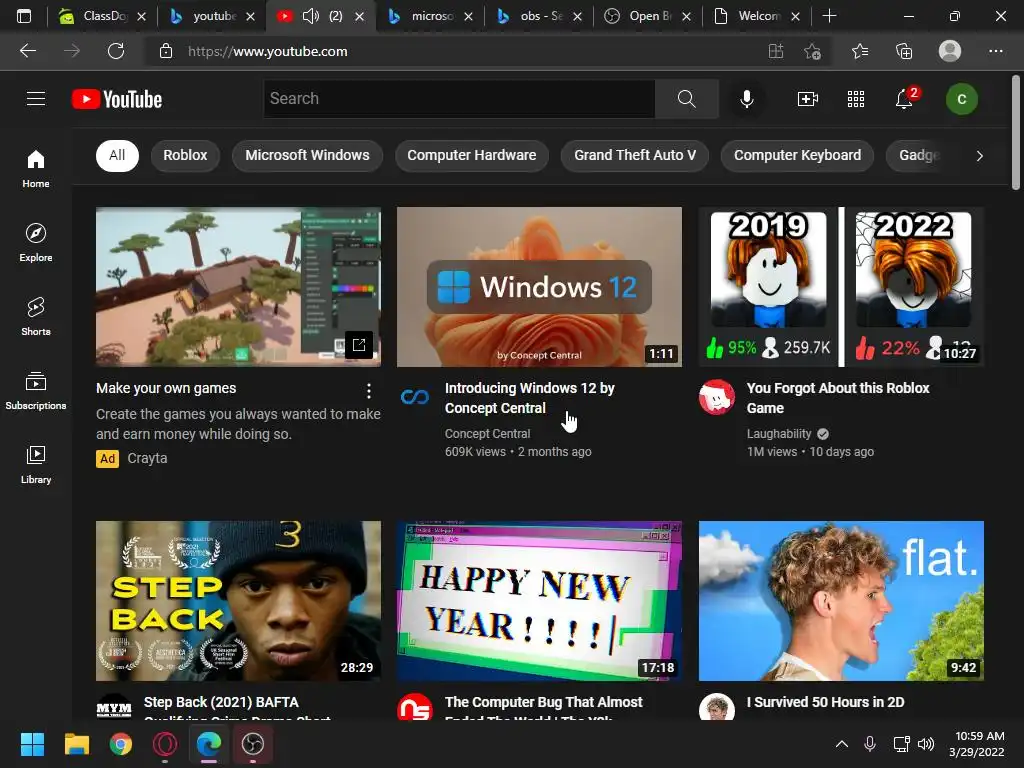Open the Happy New Year video thumbnail
Screen dimensions: 1024x768
click(539, 601)
